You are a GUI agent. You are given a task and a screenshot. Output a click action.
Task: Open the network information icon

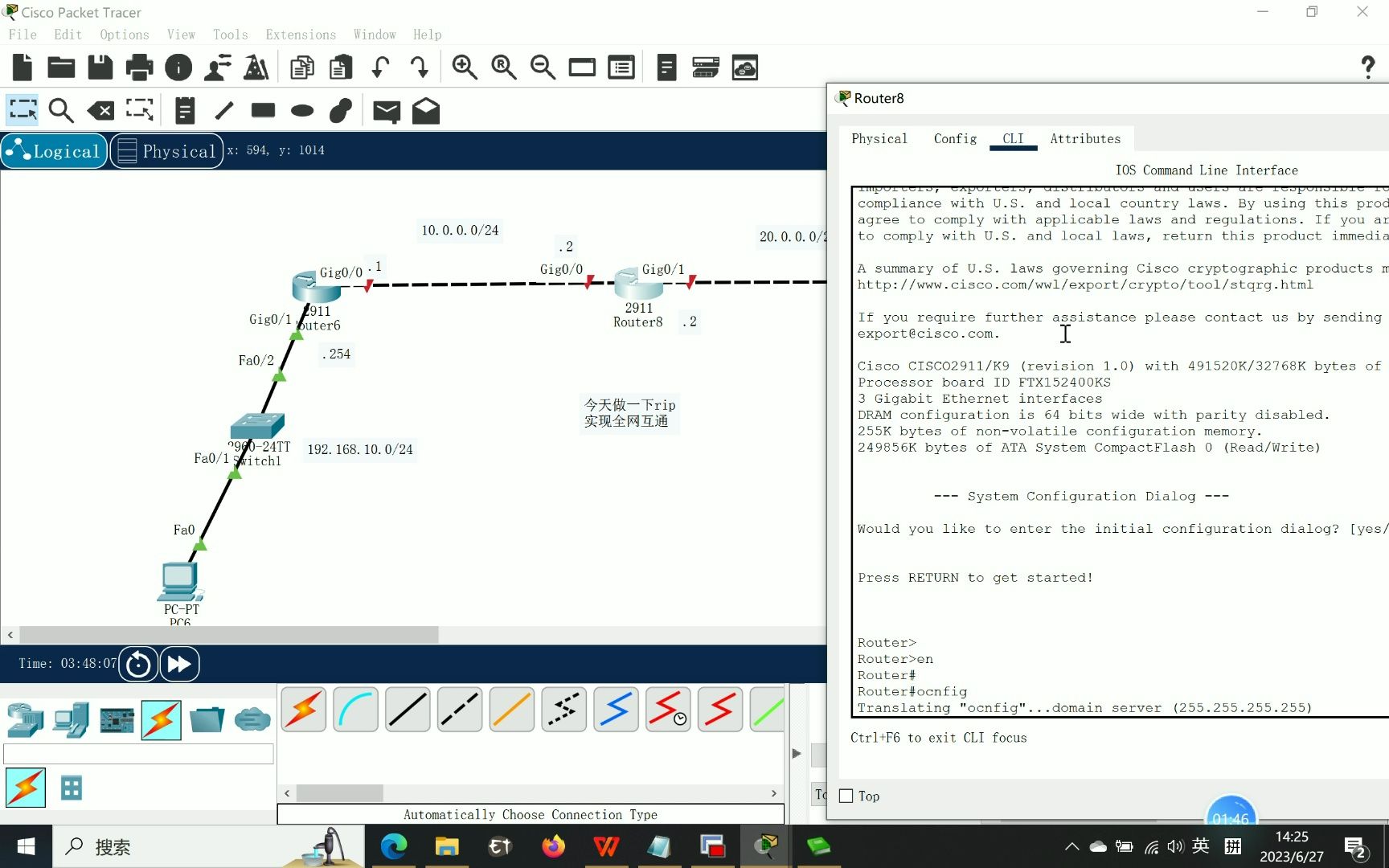tap(178, 68)
